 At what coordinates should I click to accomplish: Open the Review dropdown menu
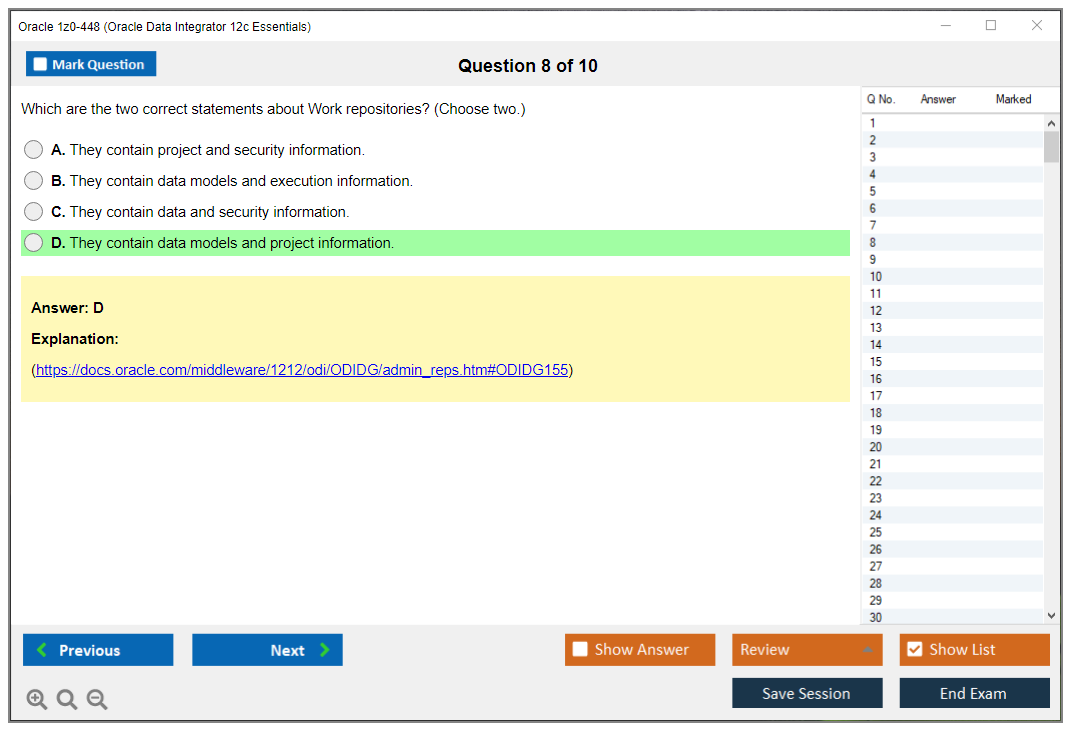coord(807,650)
